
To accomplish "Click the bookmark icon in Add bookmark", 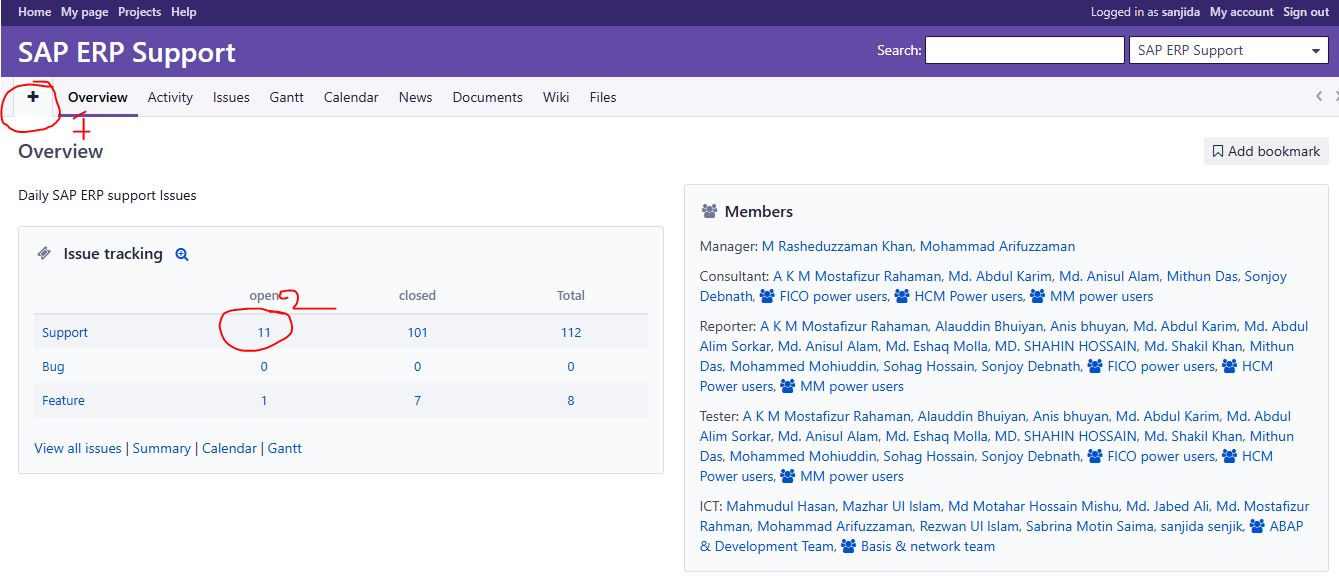I will click(1217, 152).
